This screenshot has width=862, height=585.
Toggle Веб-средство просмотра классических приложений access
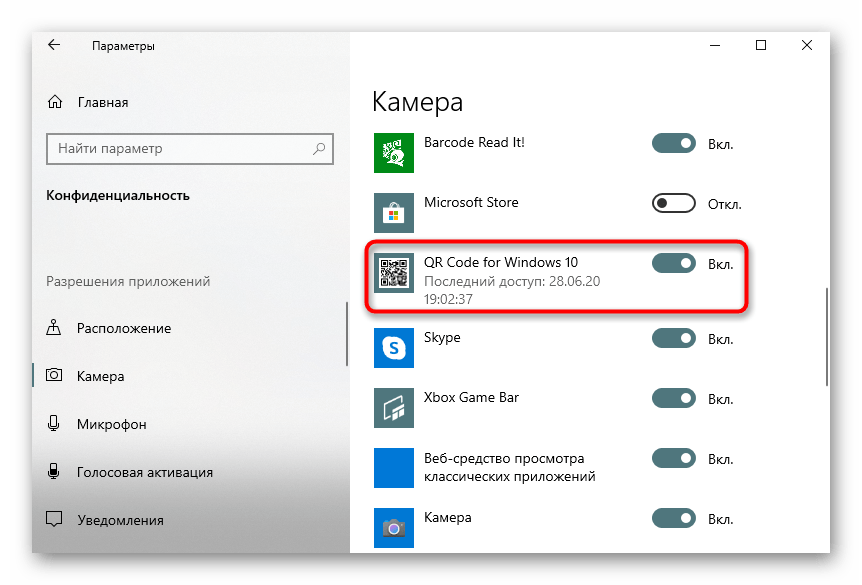pos(673,459)
